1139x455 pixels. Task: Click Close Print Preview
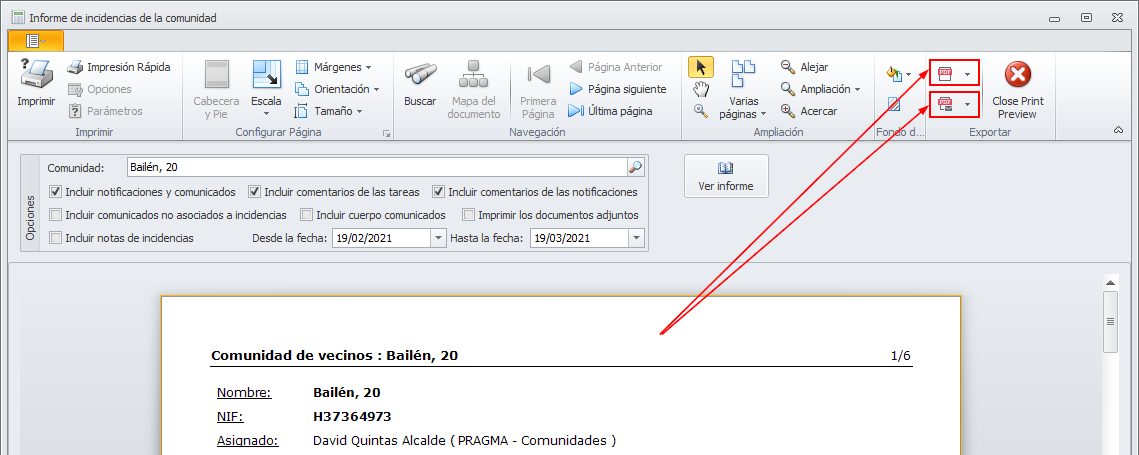[x=1018, y=89]
